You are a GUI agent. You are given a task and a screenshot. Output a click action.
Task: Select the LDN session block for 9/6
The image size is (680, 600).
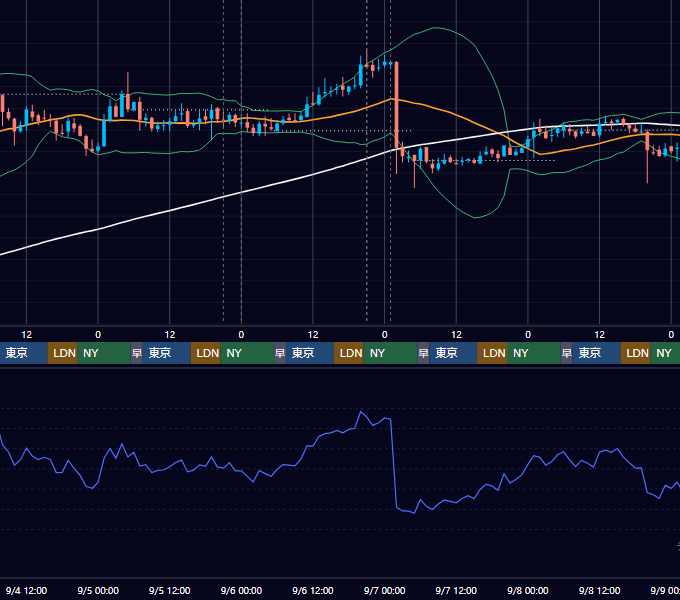coord(349,353)
